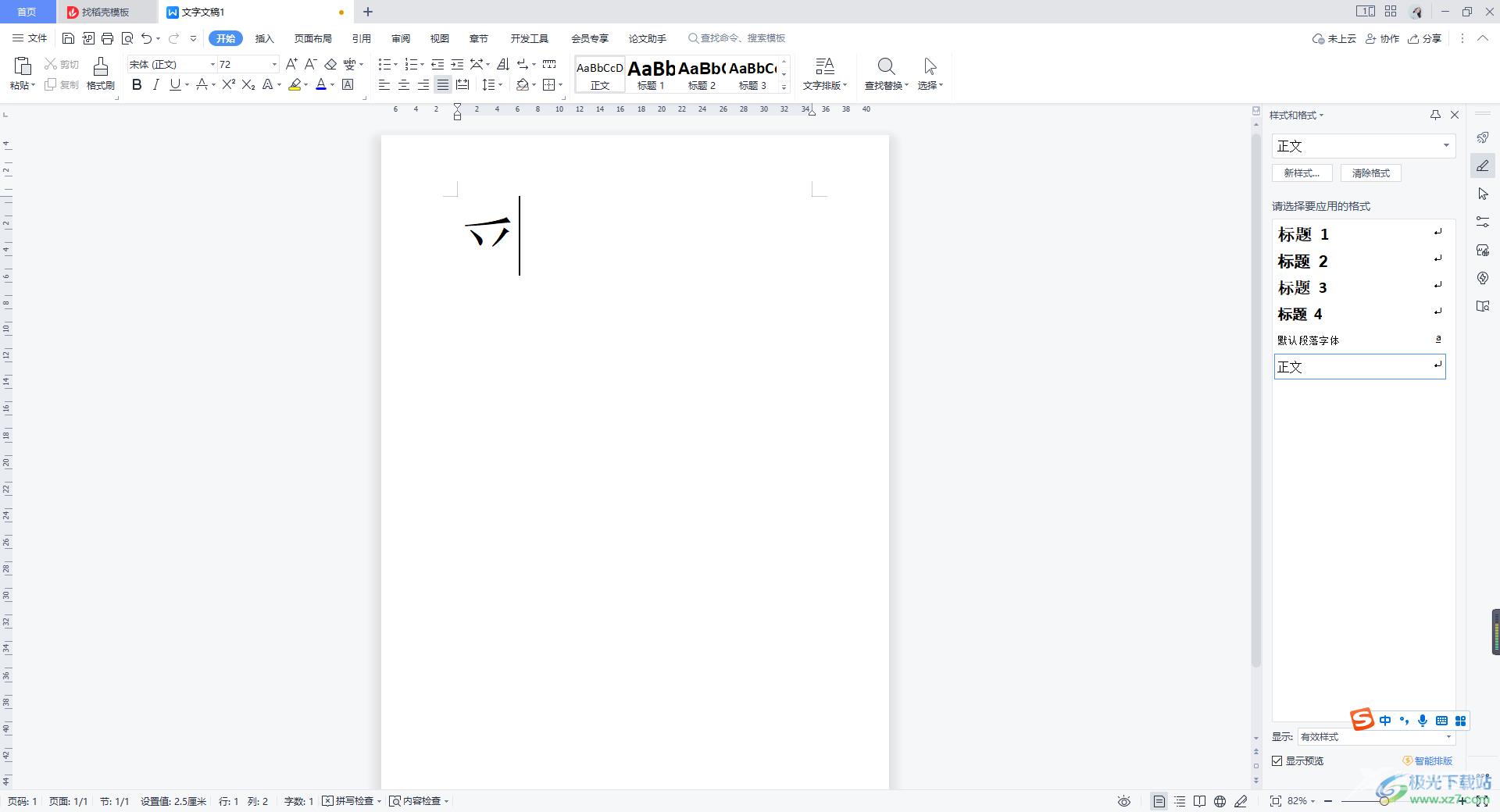
Task: Activate the Format Painter (格式刷) tool
Action: (100, 73)
